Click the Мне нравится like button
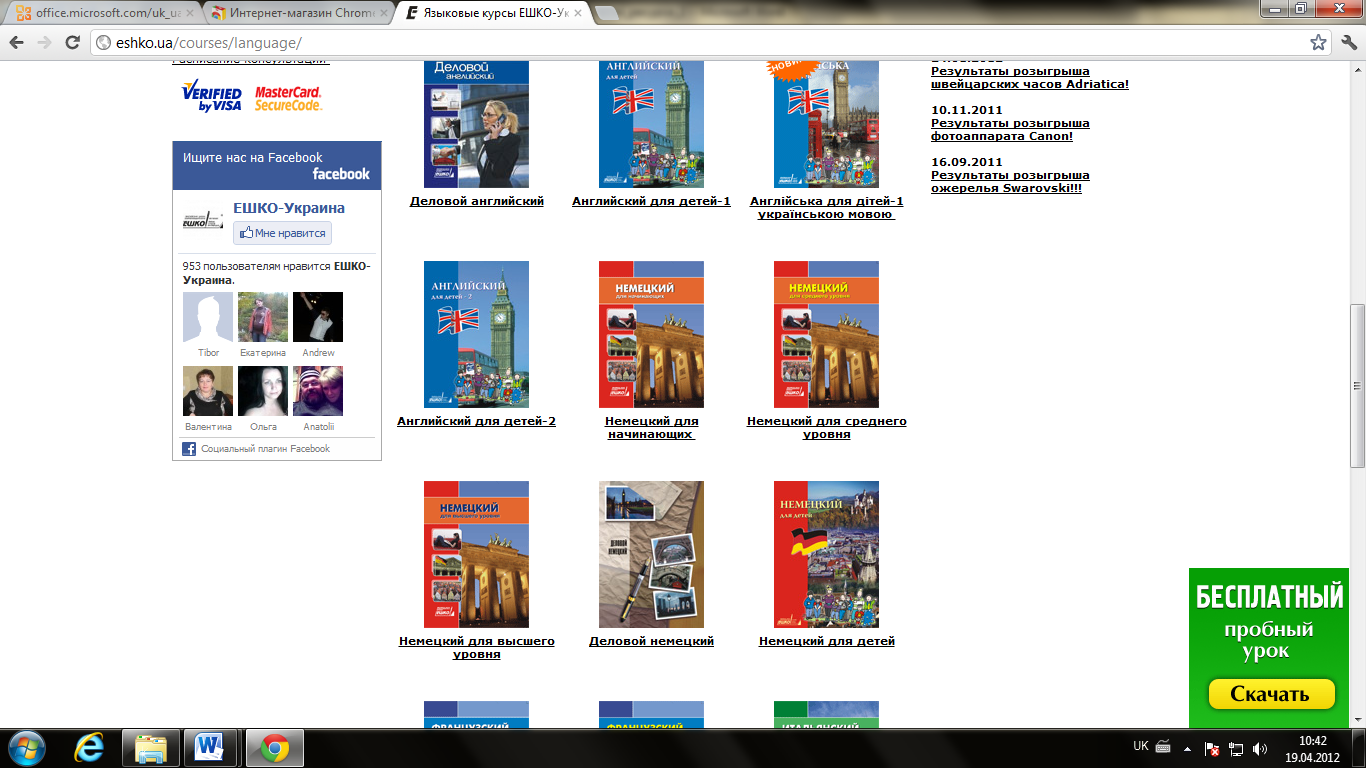This screenshot has height=768, width=1366. pyautogui.click(x=283, y=233)
